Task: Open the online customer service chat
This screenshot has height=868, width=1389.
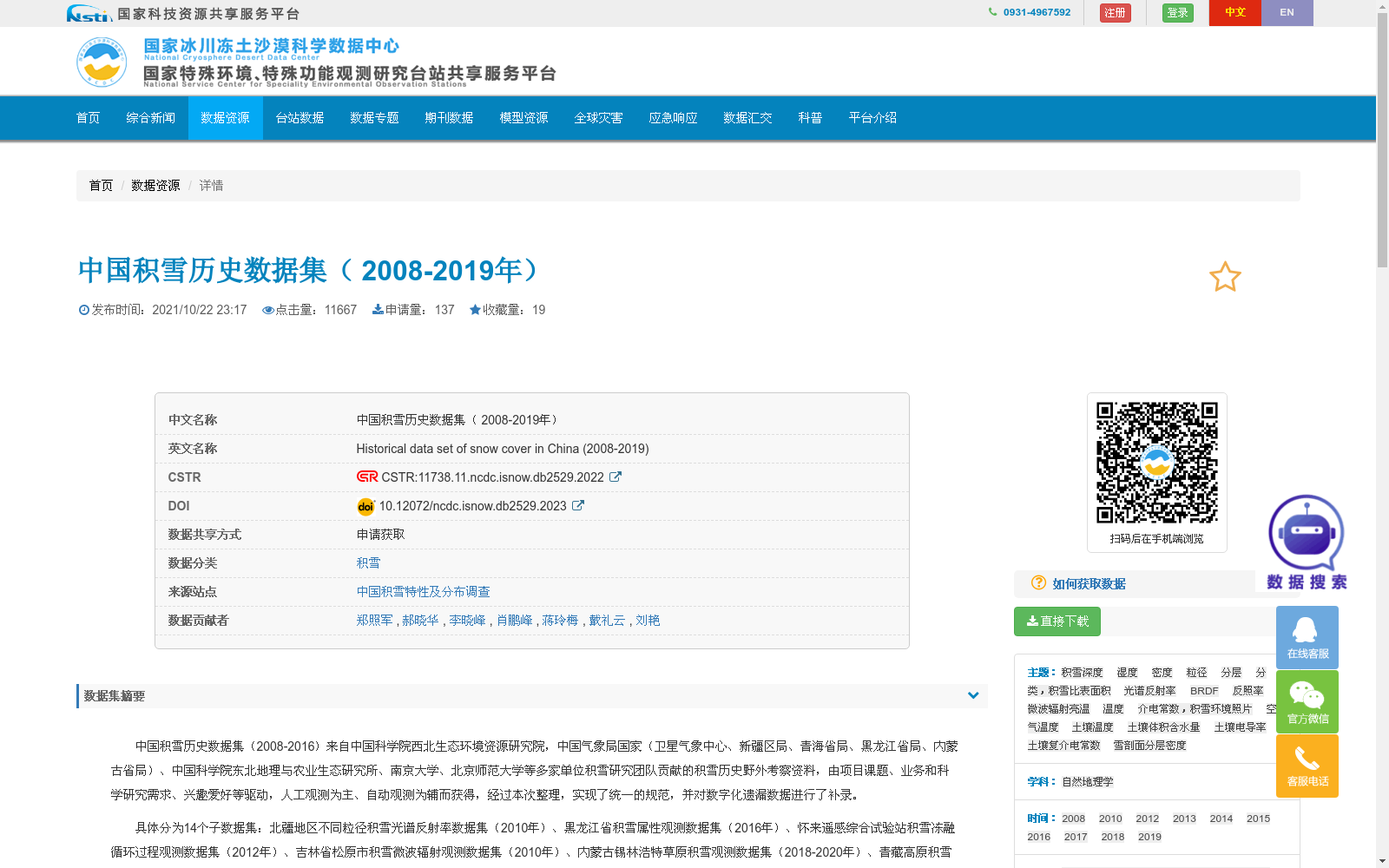Action: click(x=1307, y=638)
